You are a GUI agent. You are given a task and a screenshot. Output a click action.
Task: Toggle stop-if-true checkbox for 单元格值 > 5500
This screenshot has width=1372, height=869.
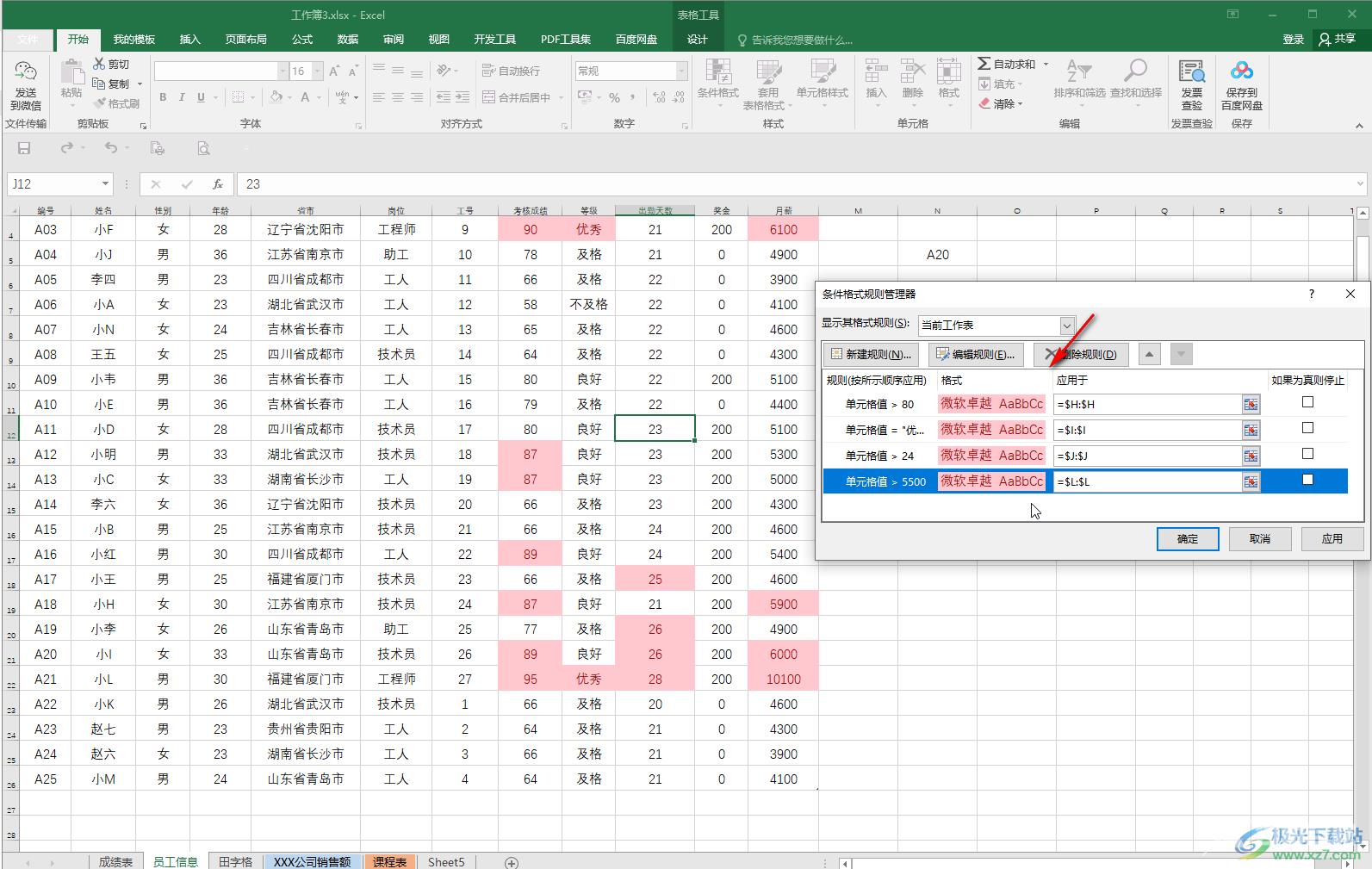pyautogui.click(x=1307, y=480)
